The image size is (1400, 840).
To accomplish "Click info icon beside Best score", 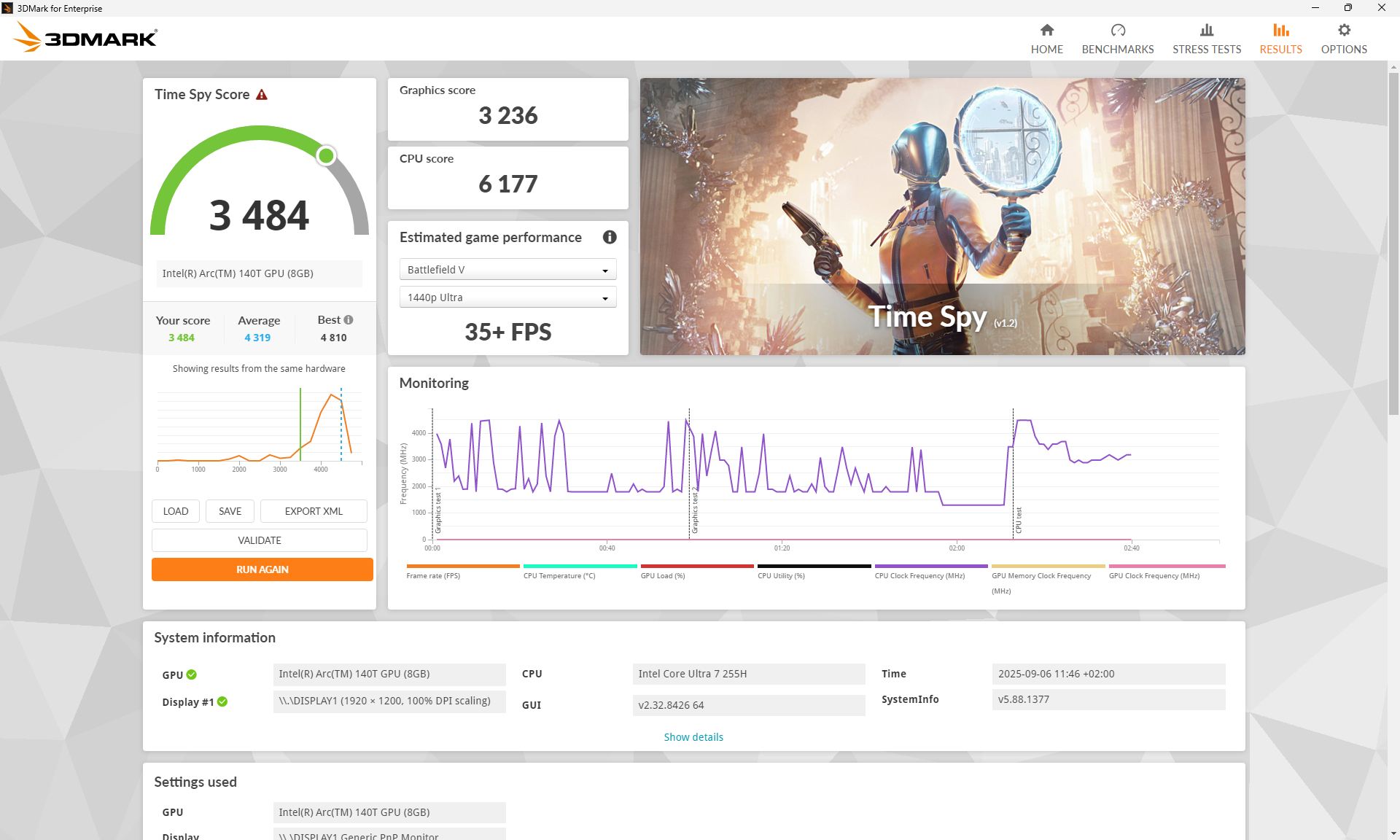I will (x=349, y=319).
